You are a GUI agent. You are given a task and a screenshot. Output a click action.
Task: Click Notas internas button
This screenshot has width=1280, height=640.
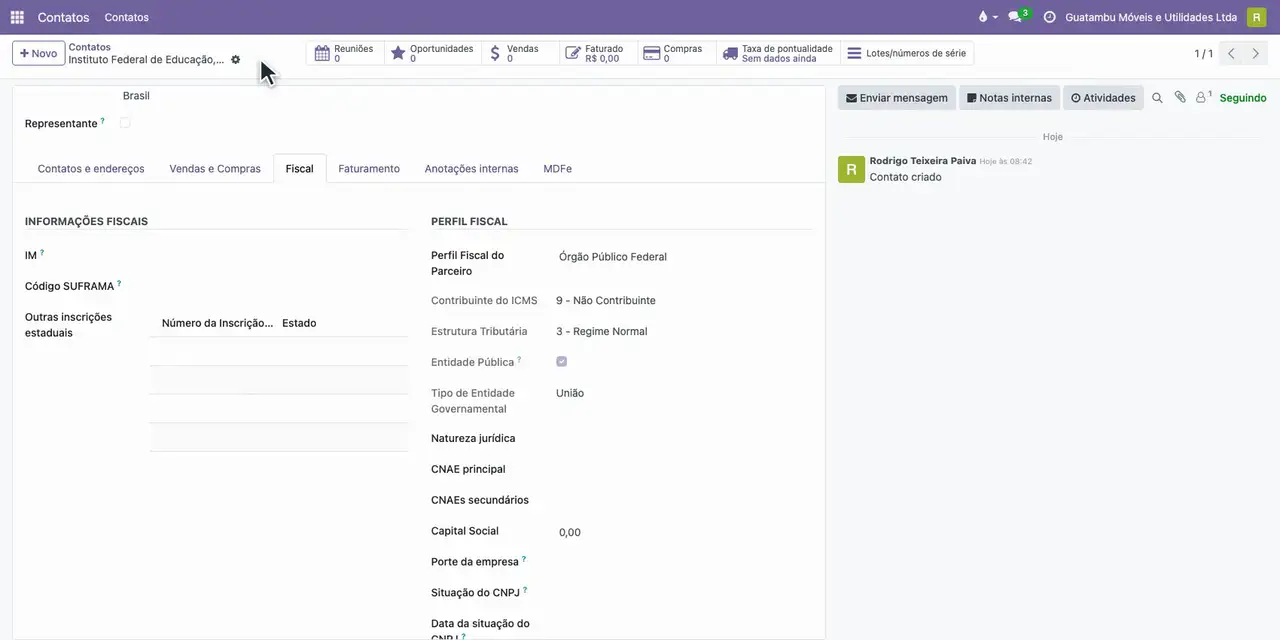point(1009,98)
